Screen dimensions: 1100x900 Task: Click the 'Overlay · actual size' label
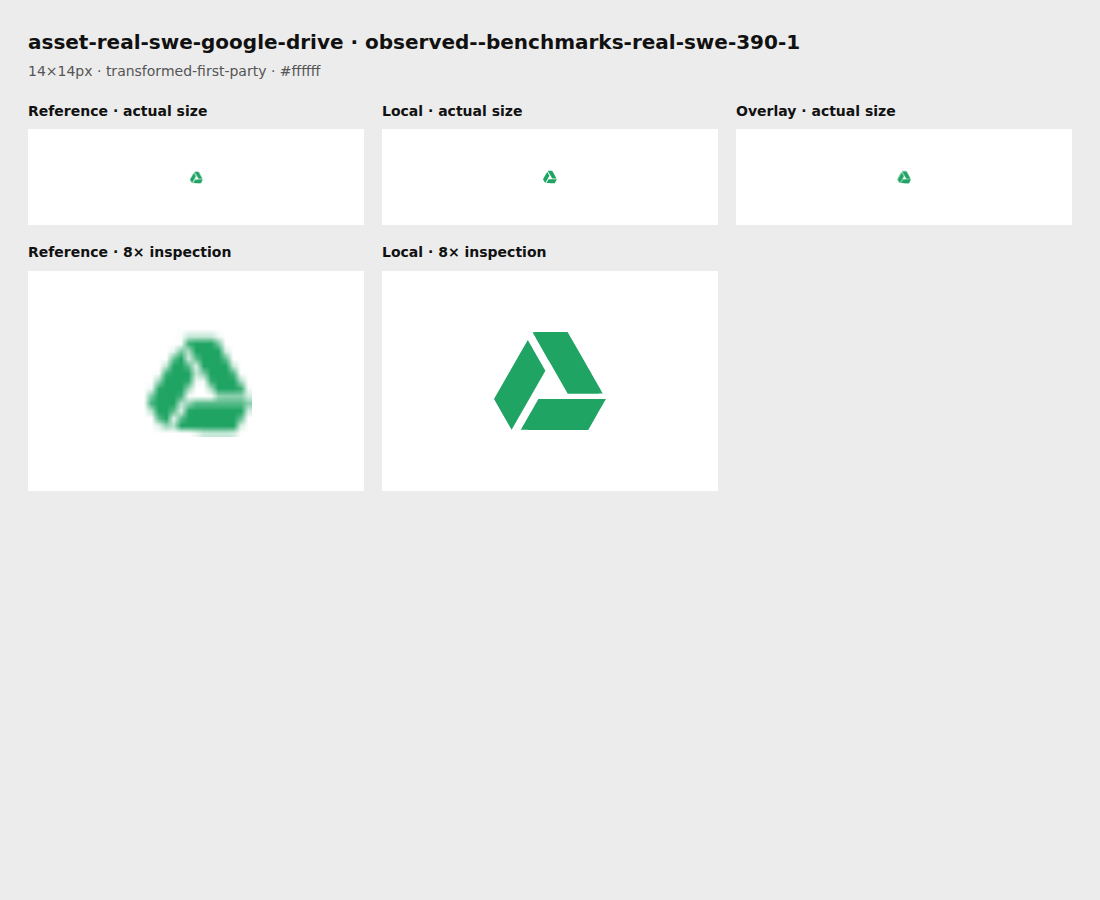tap(815, 111)
